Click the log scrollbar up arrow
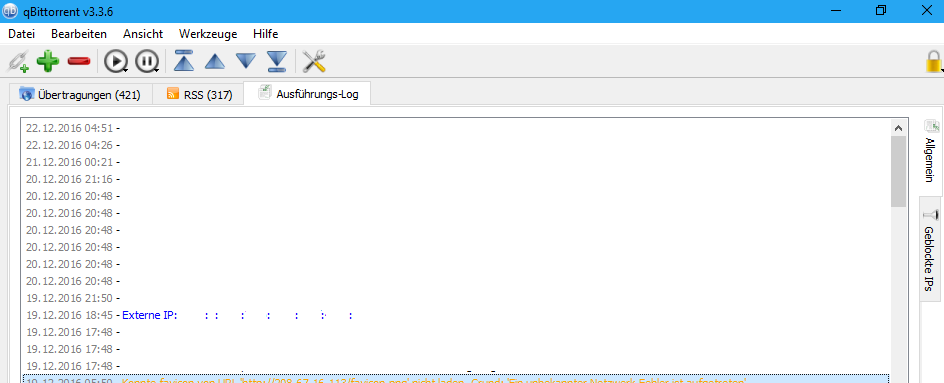Viewport: 944px width, 383px height. click(898, 128)
